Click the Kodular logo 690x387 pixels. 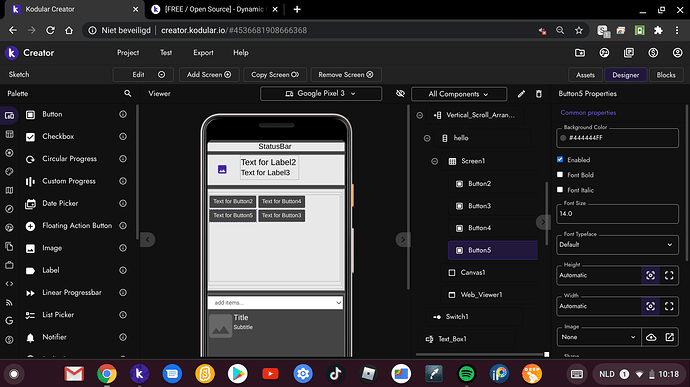coord(11,53)
